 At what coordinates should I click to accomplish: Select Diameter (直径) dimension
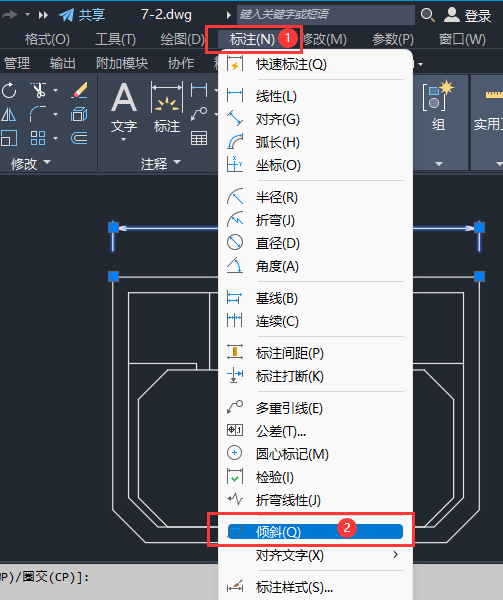315,243
